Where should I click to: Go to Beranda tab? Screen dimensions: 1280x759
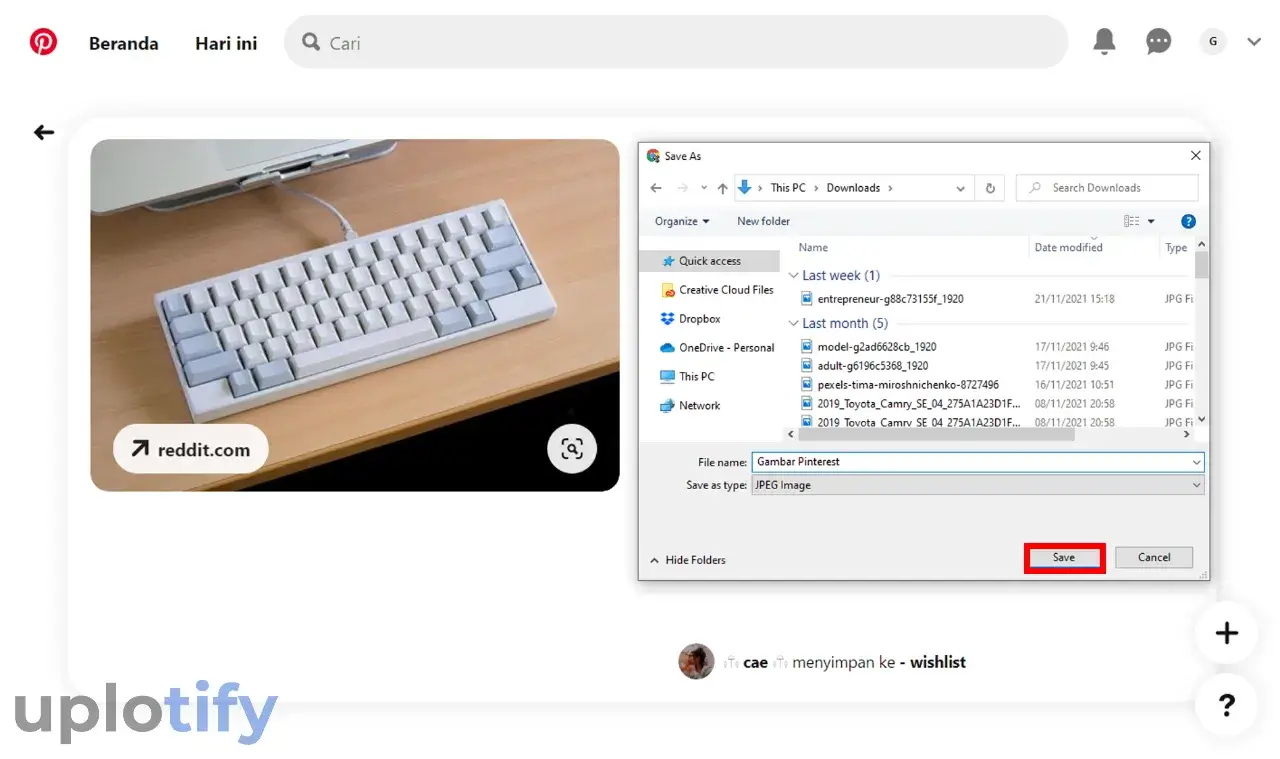tap(124, 43)
